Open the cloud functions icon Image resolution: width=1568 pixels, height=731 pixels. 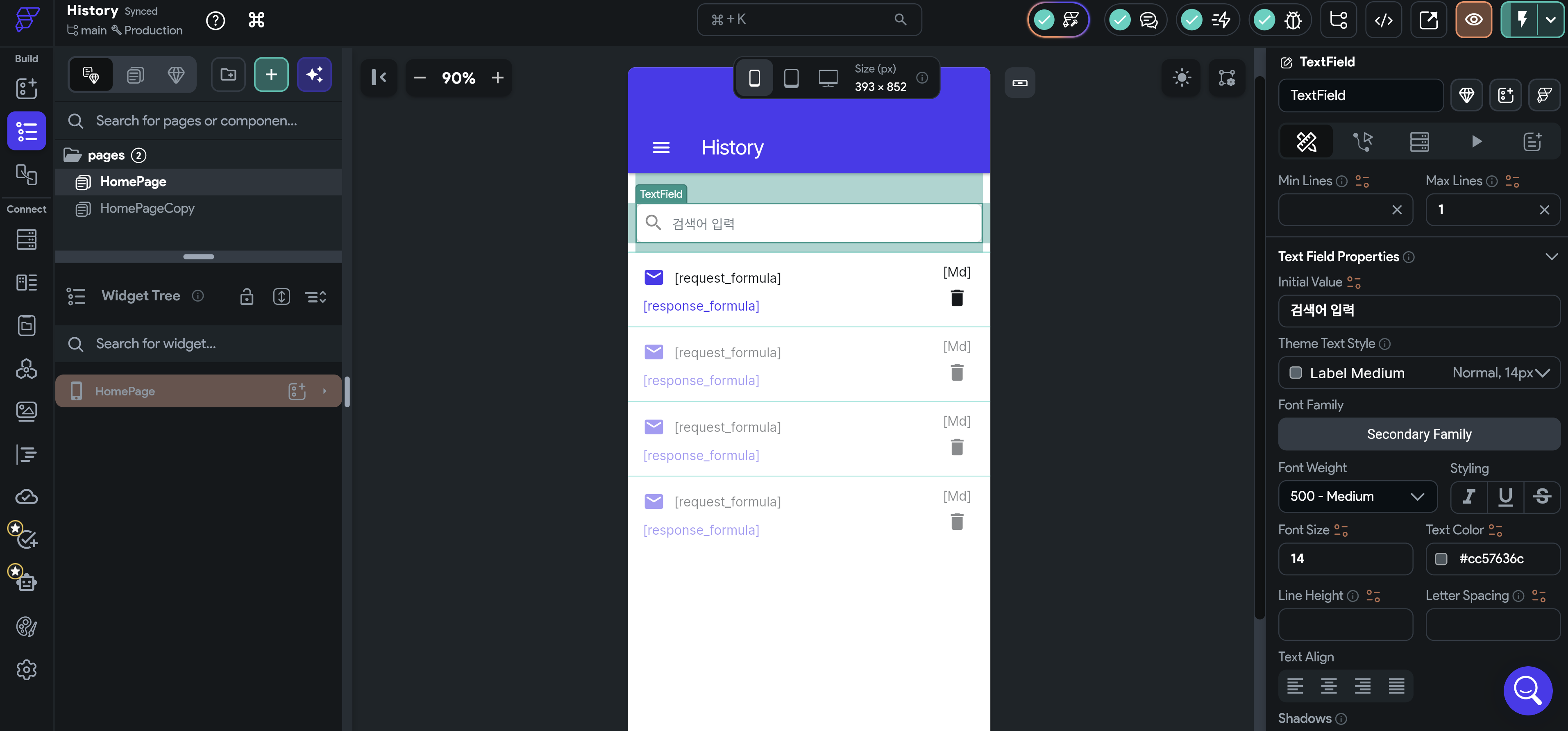26,497
